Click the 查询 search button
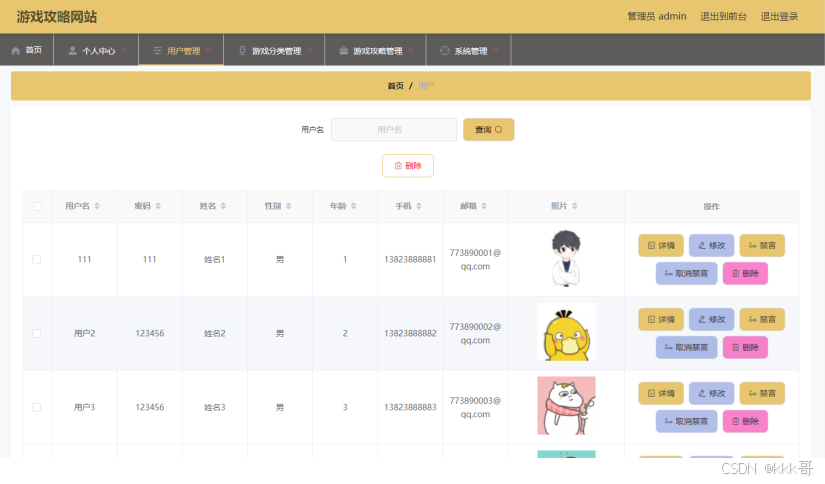 488,129
